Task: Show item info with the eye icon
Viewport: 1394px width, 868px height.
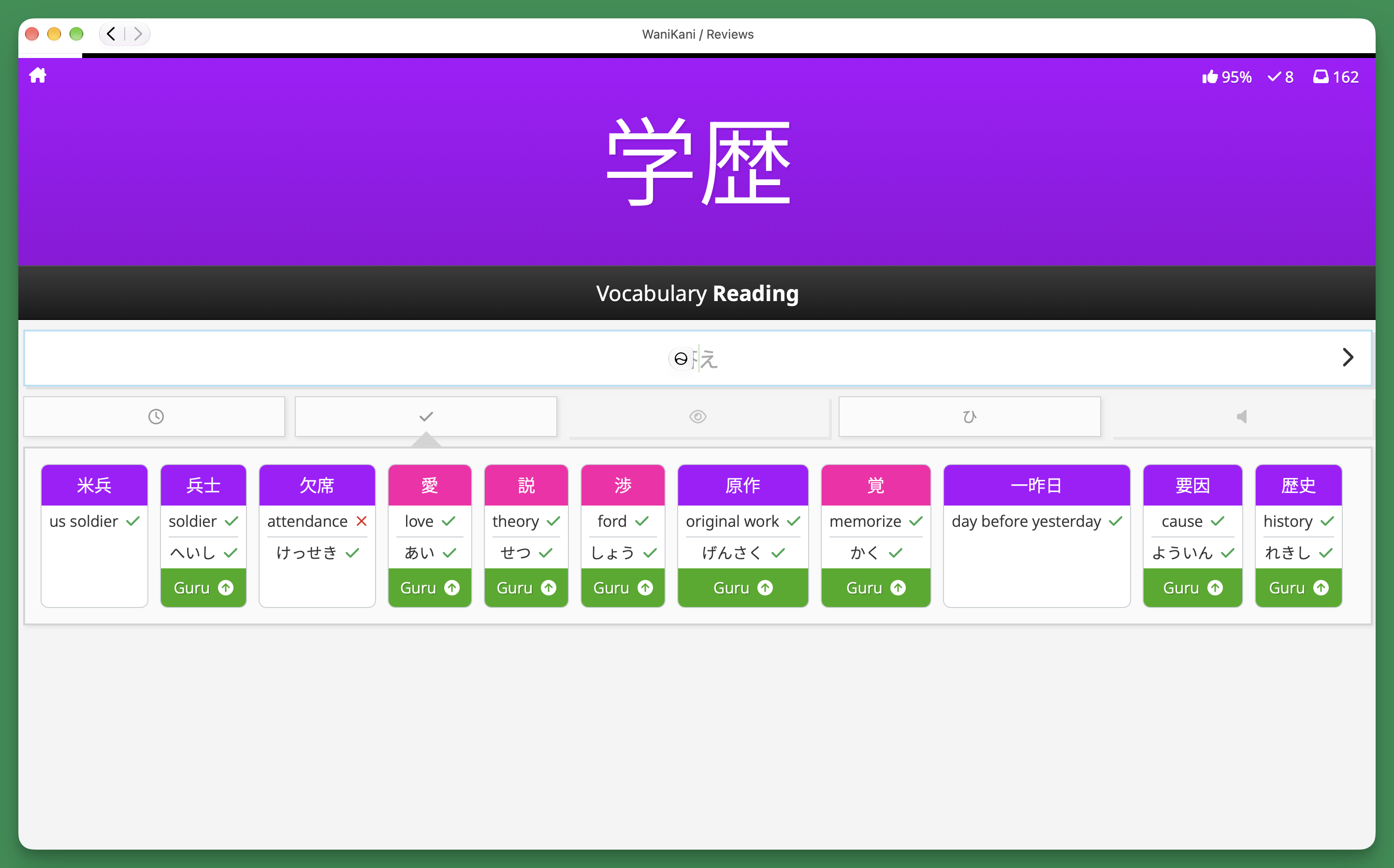Action: tap(697, 416)
